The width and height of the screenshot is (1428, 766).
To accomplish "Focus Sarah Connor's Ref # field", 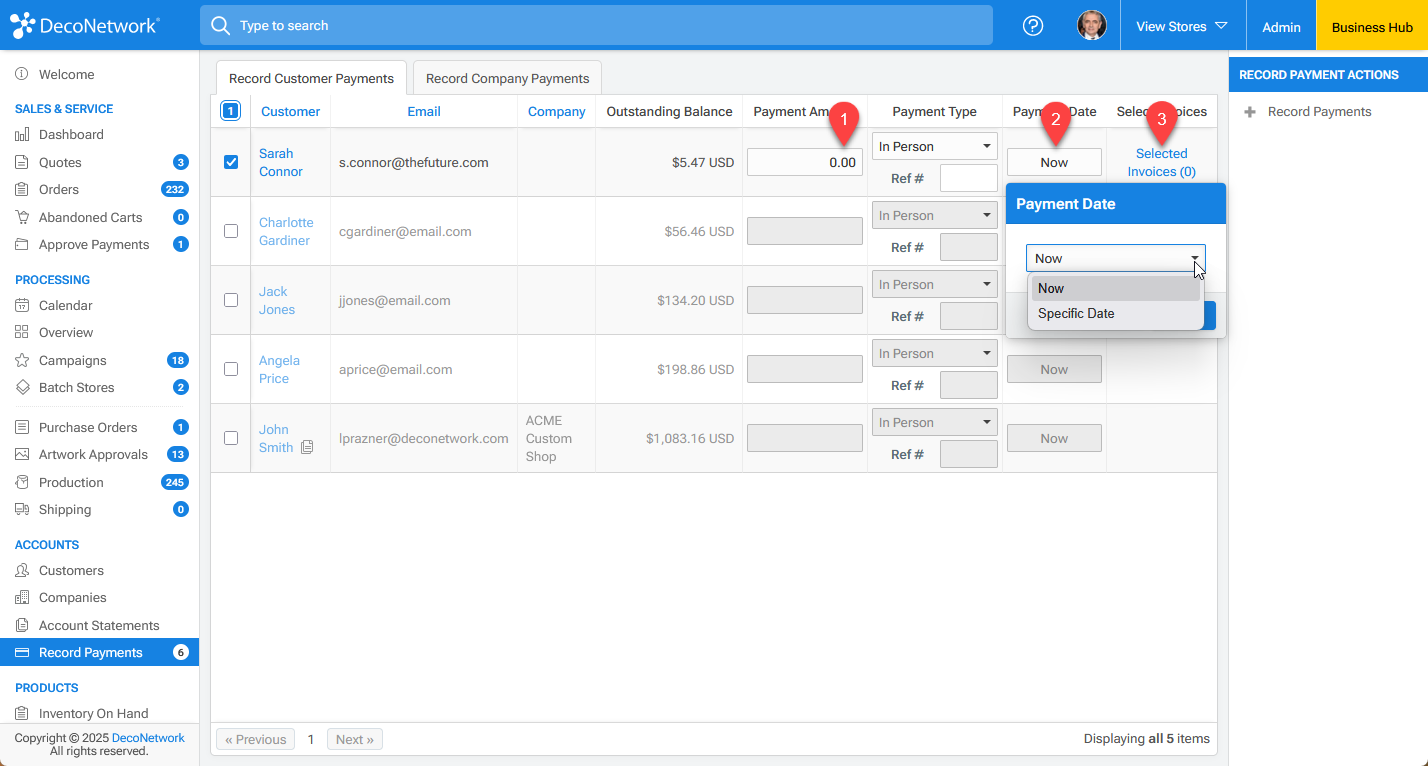I will [968, 178].
